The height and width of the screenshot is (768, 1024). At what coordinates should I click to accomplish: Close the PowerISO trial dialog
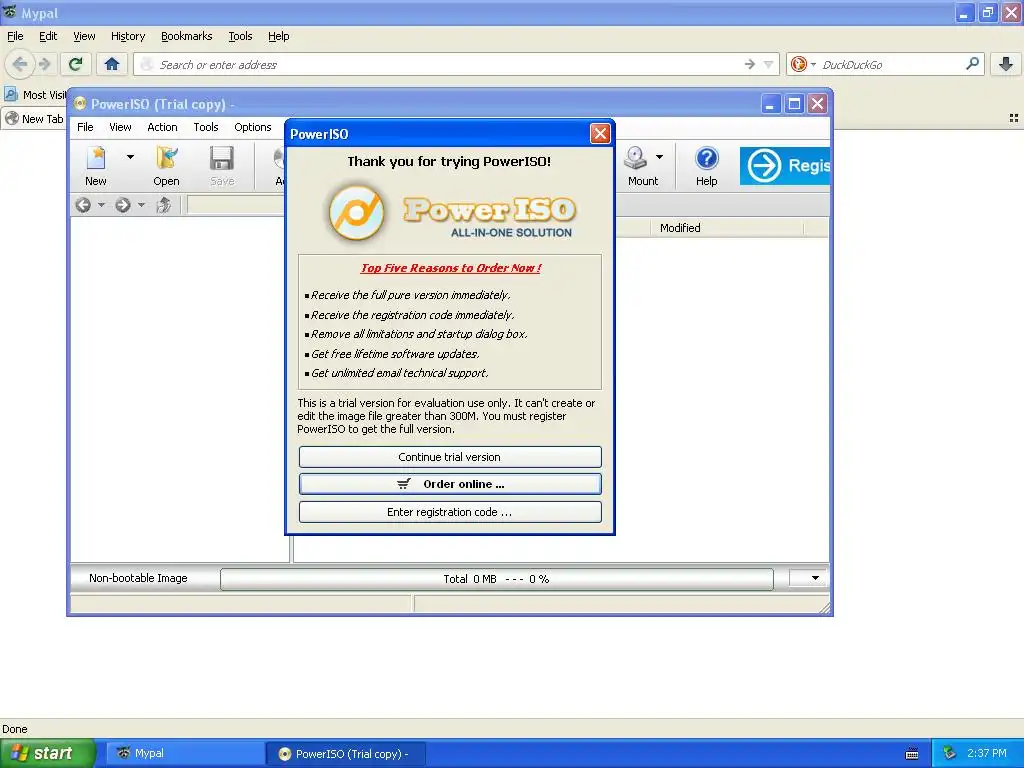600,133
